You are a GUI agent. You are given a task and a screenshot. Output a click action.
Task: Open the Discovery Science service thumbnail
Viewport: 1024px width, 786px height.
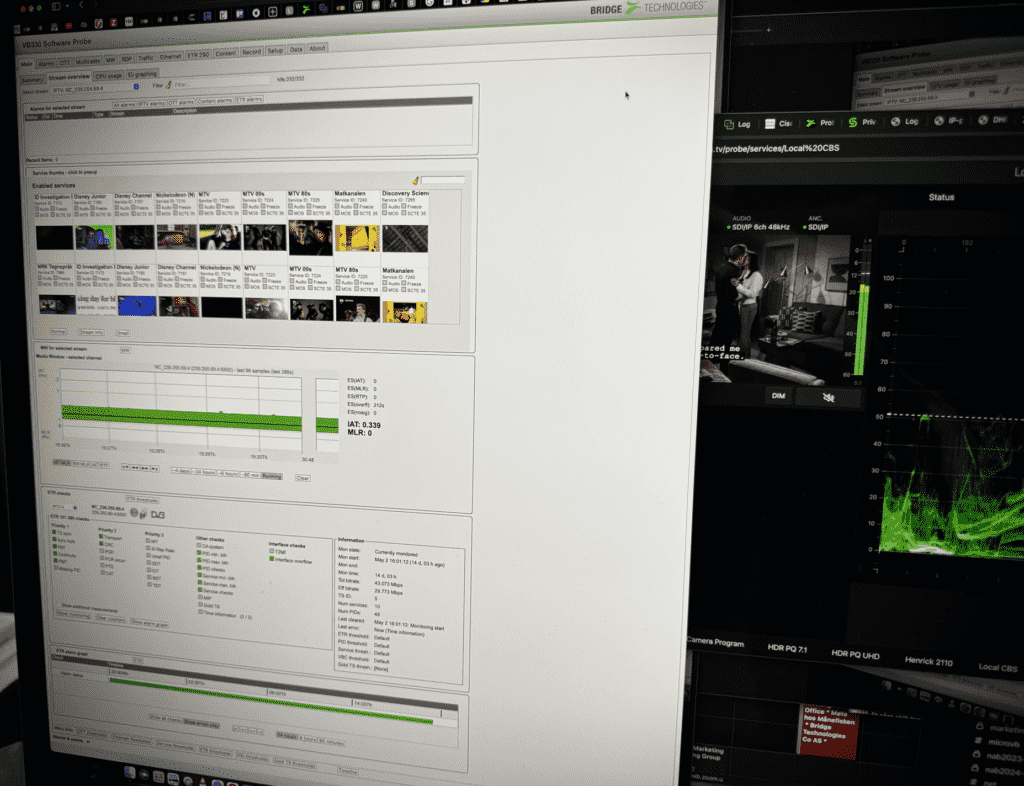(405, 239)
